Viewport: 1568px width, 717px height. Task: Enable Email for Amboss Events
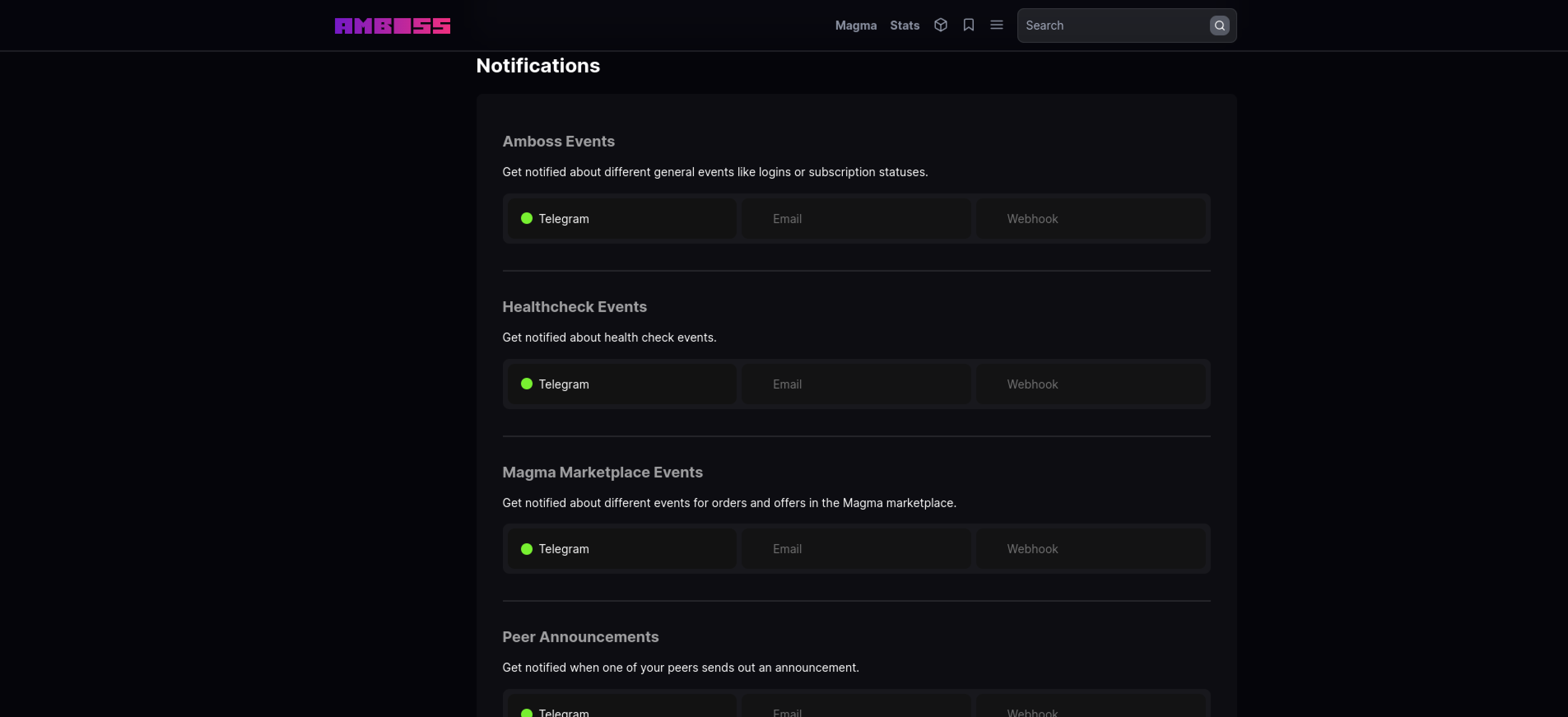pyautogui.click(x=856, y=219)
